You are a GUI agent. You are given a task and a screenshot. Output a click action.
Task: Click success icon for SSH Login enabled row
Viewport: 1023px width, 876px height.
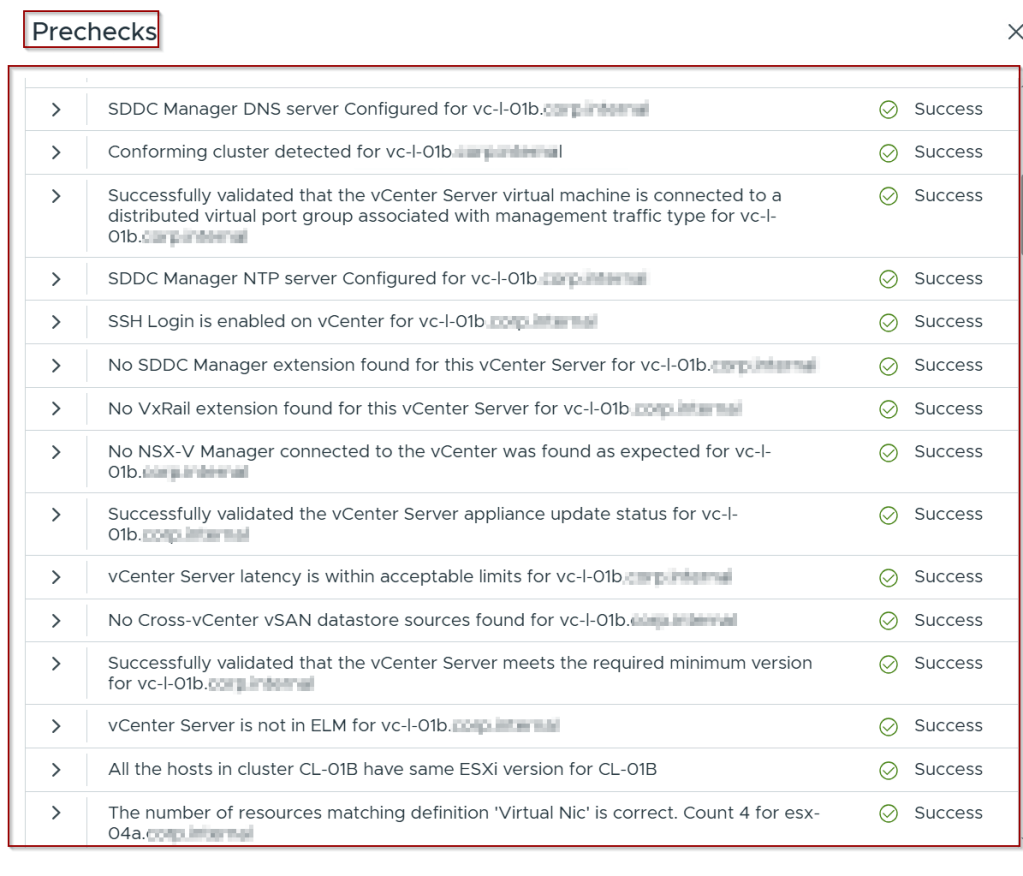click(888, 323)
